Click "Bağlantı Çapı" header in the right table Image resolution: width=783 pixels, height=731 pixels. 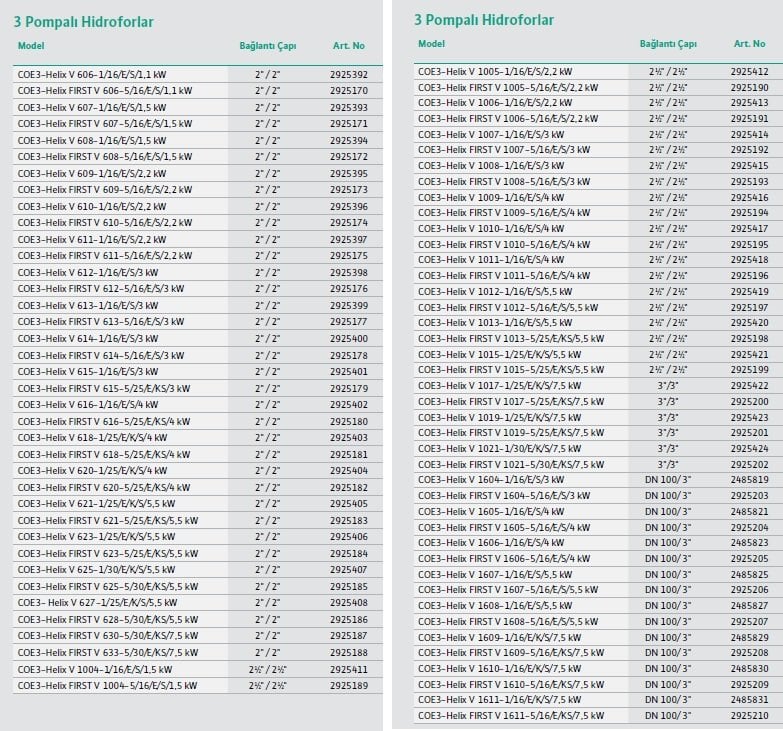668,44
